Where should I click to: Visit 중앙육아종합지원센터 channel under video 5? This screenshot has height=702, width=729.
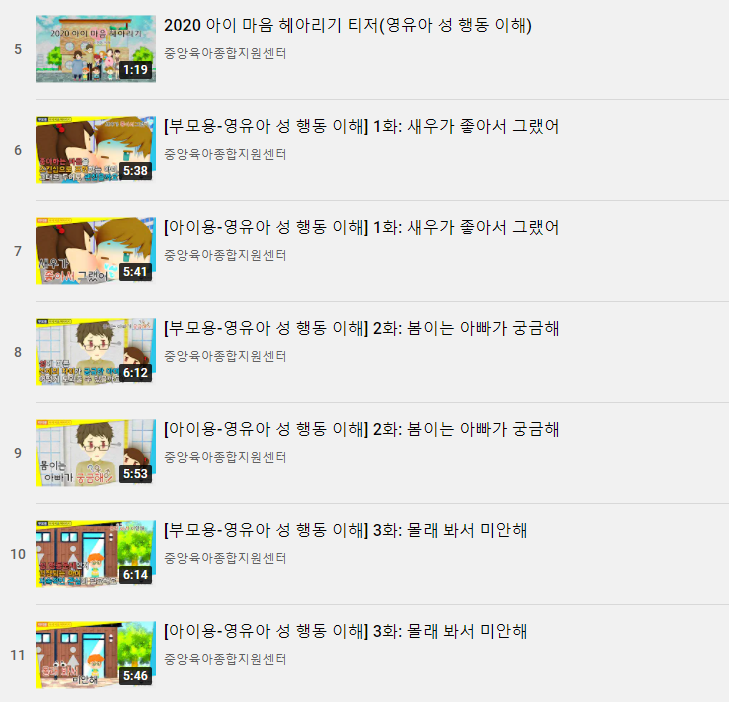coord(225,53)
